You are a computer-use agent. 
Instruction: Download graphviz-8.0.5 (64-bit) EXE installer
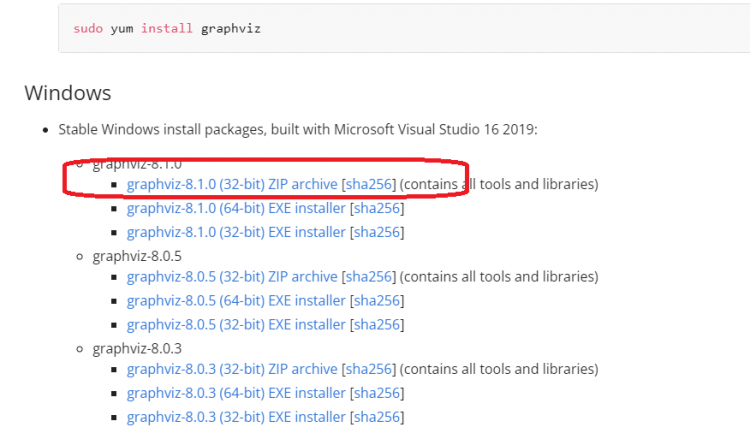coord(236,300)
